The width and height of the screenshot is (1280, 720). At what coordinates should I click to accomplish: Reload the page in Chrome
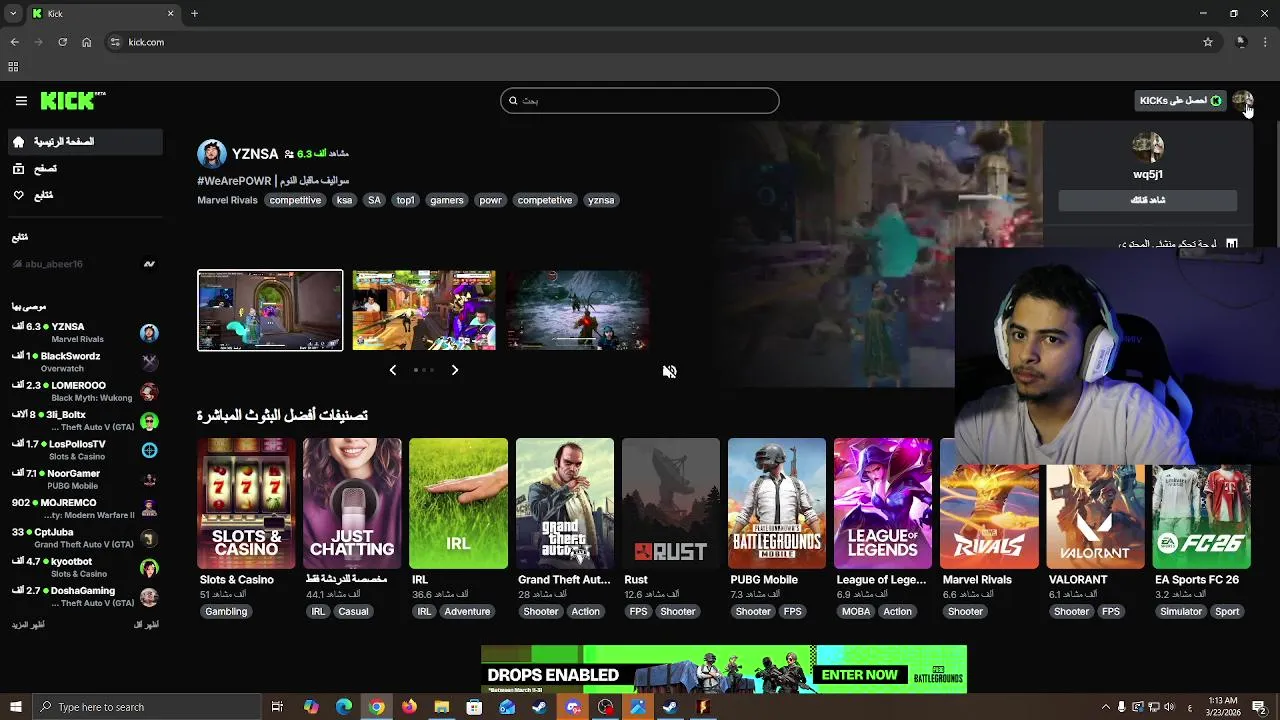pos(62,42)
